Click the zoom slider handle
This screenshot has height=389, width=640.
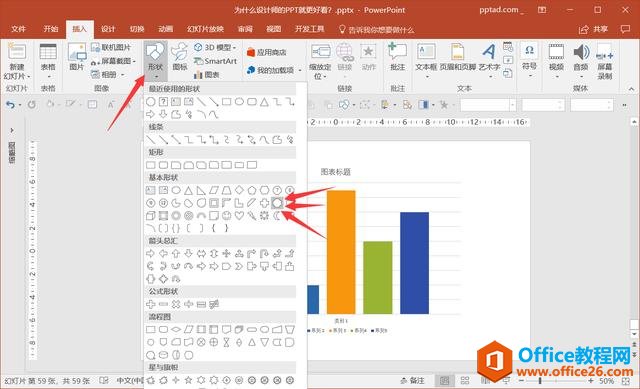click(540, 381)
